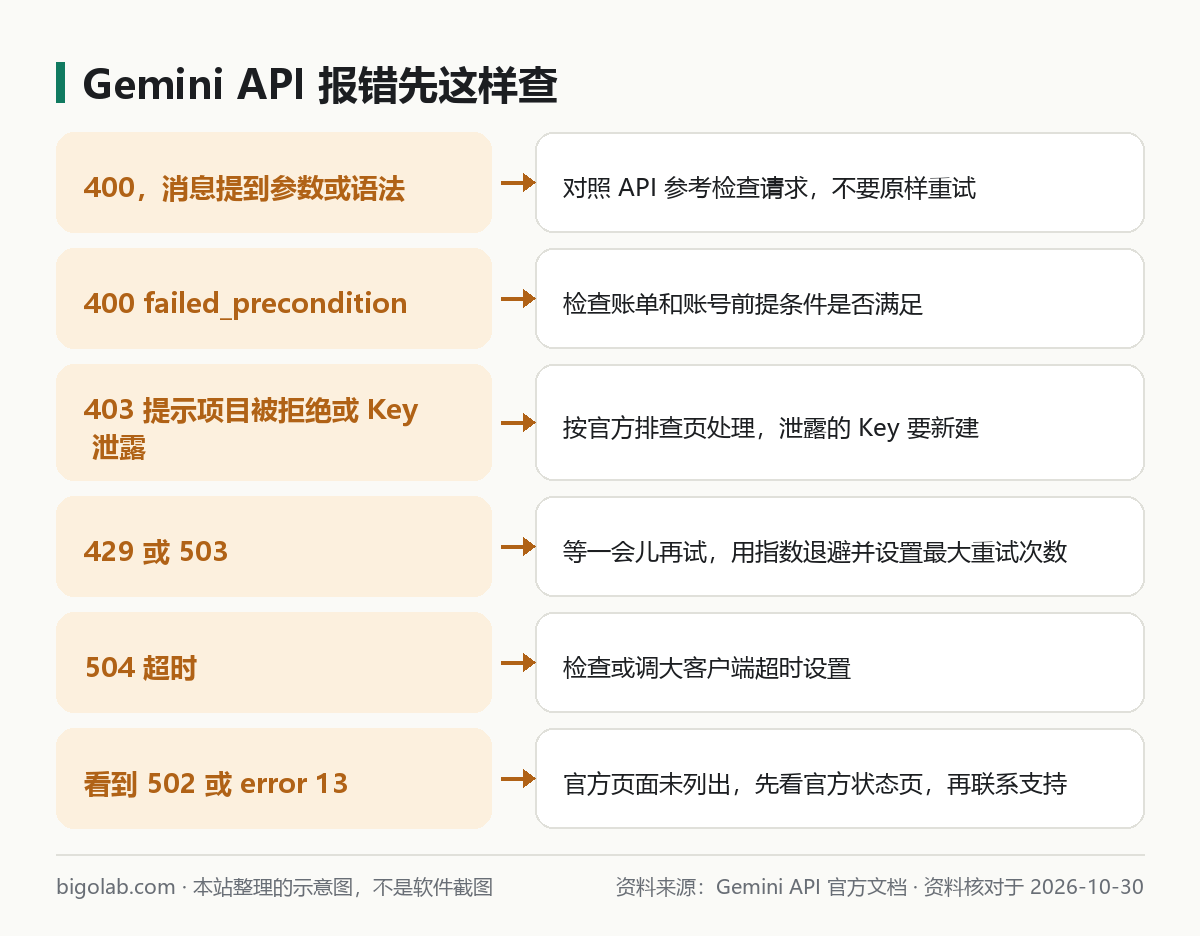Viewport: 1200px width, 936px height.
Task: Click "本站整理的示意图，不是软件截图" footer note
Action: (x=342, y=887)
